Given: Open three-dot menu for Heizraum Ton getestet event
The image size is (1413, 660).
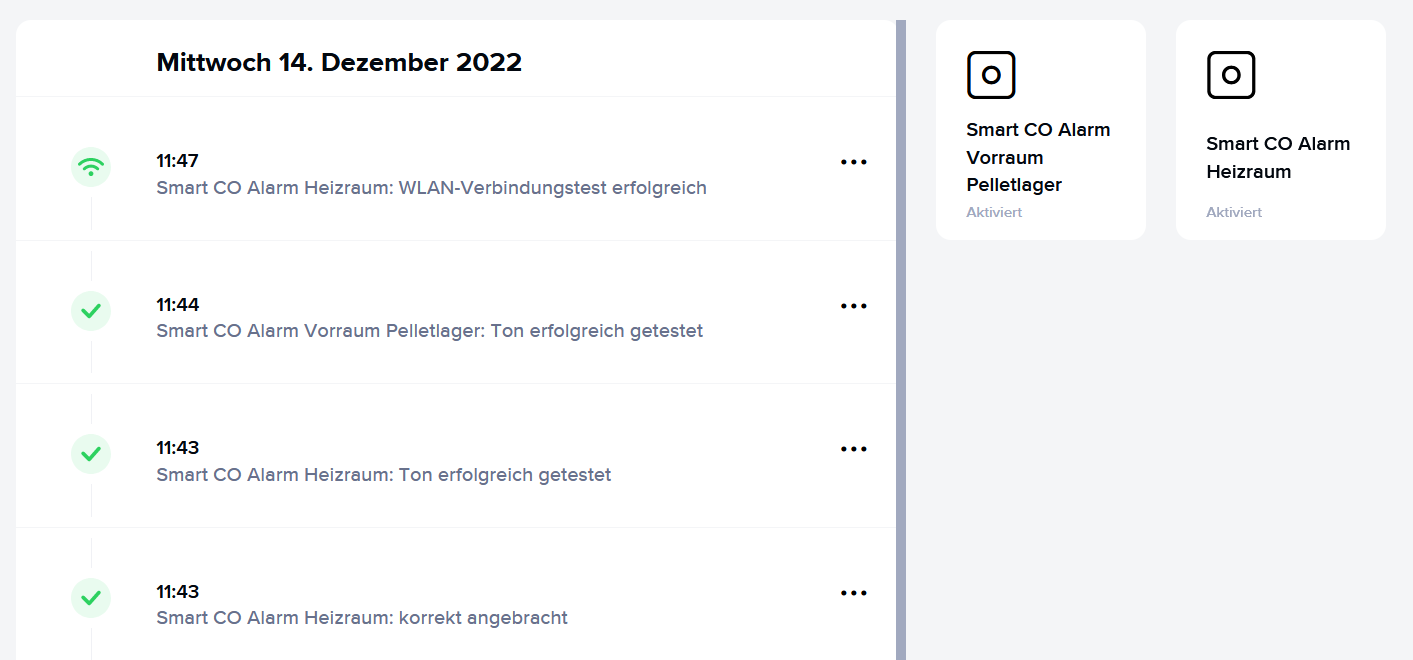Looking at the screenshot, I should pos(854,449).
